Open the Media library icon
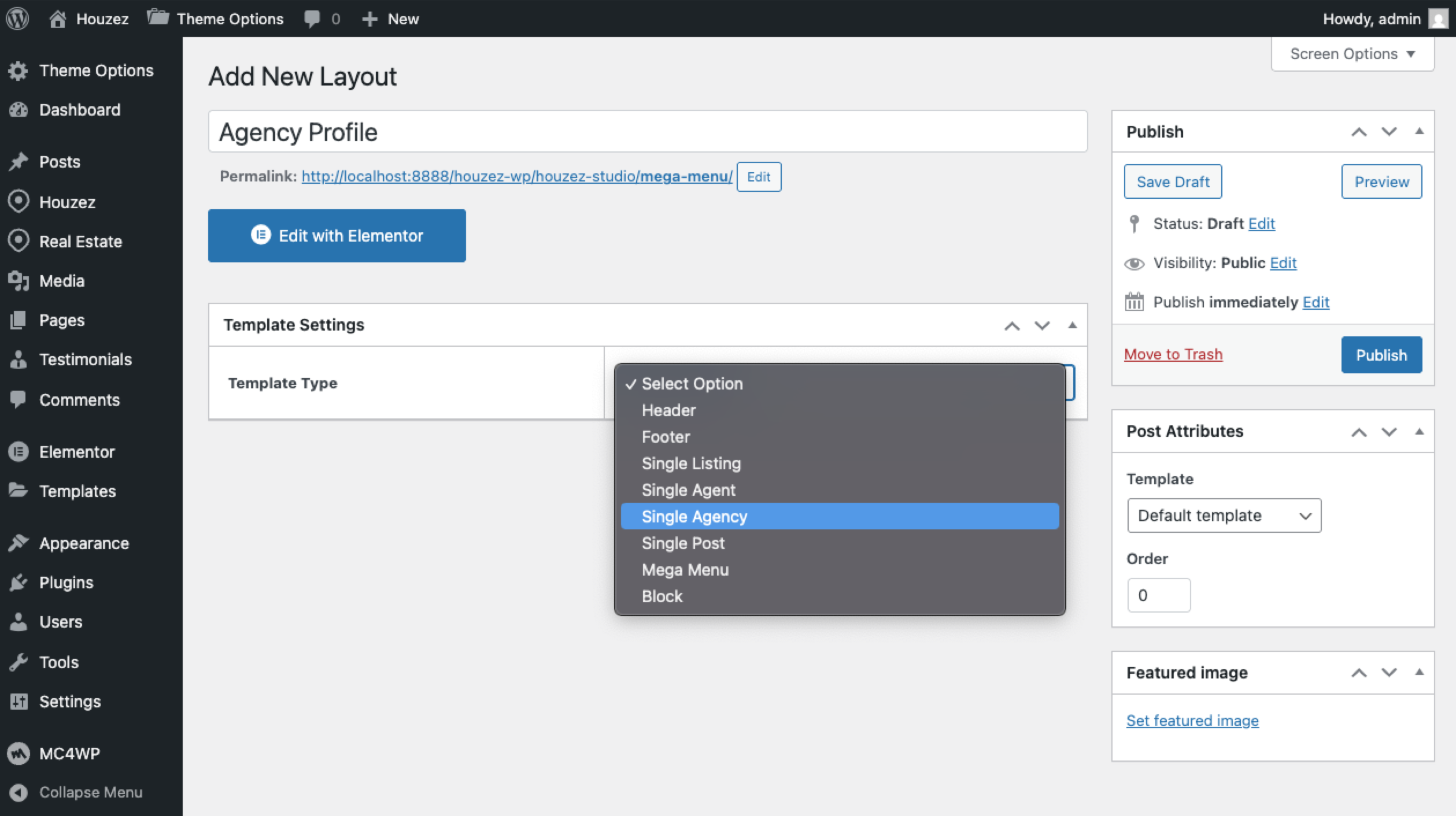 tap(19, 281)
